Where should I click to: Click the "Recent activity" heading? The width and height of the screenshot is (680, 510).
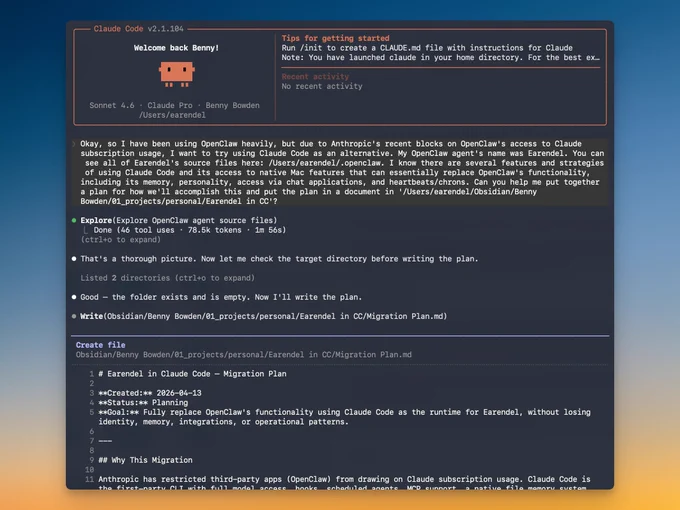[315, 77]
